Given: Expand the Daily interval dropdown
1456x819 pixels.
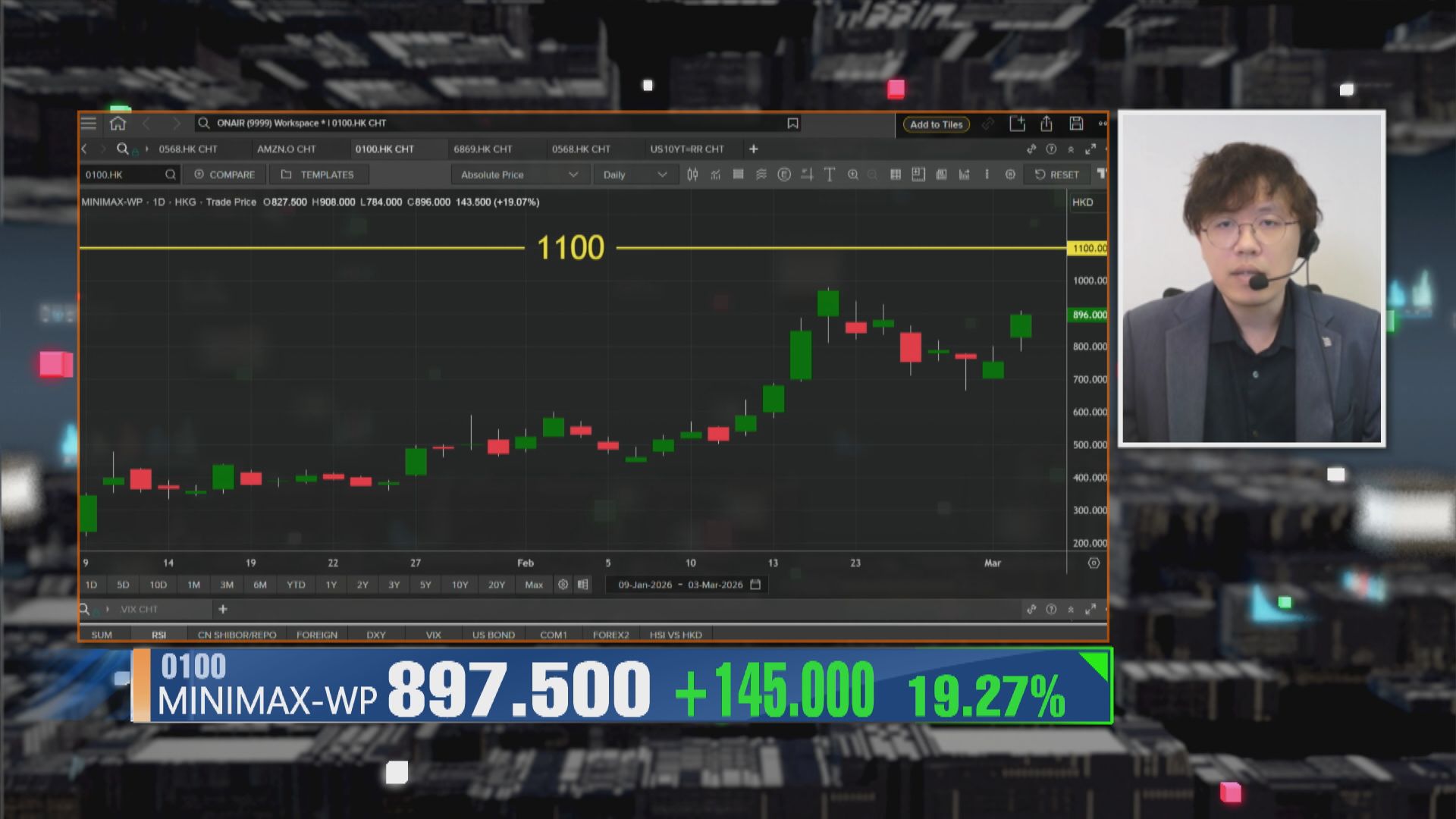Looking at the screenshot, I should click(x=634, y=174).
